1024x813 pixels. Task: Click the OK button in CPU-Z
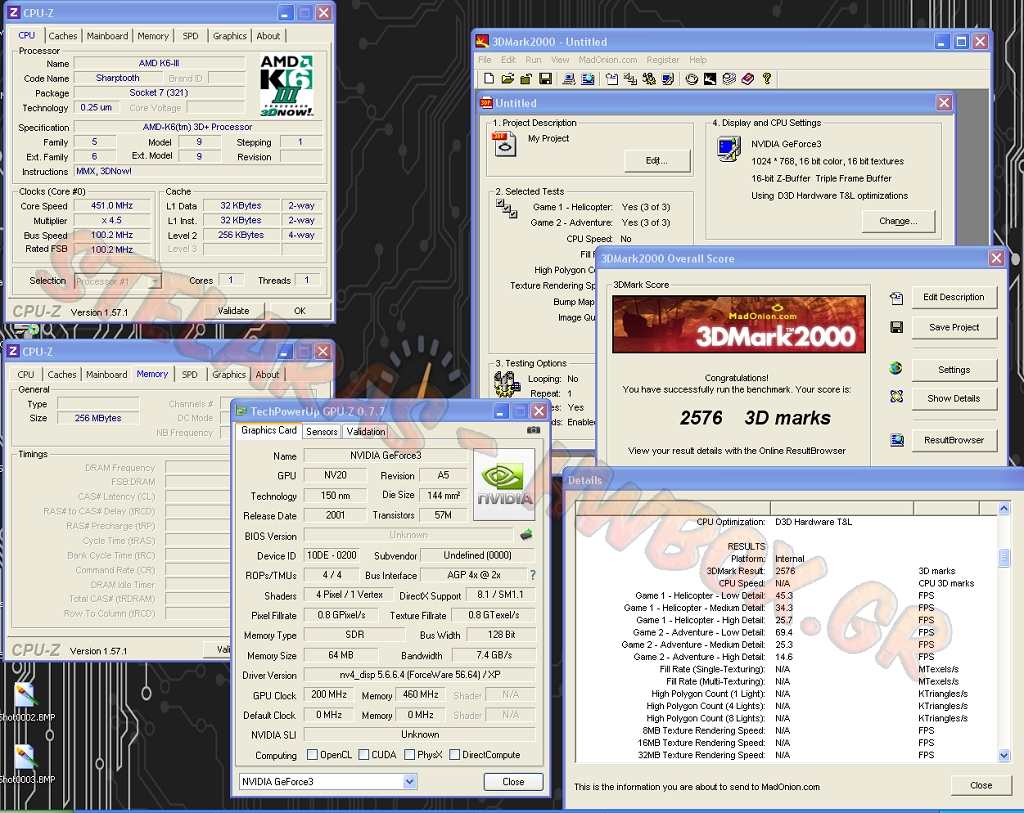tap(300, 311)
